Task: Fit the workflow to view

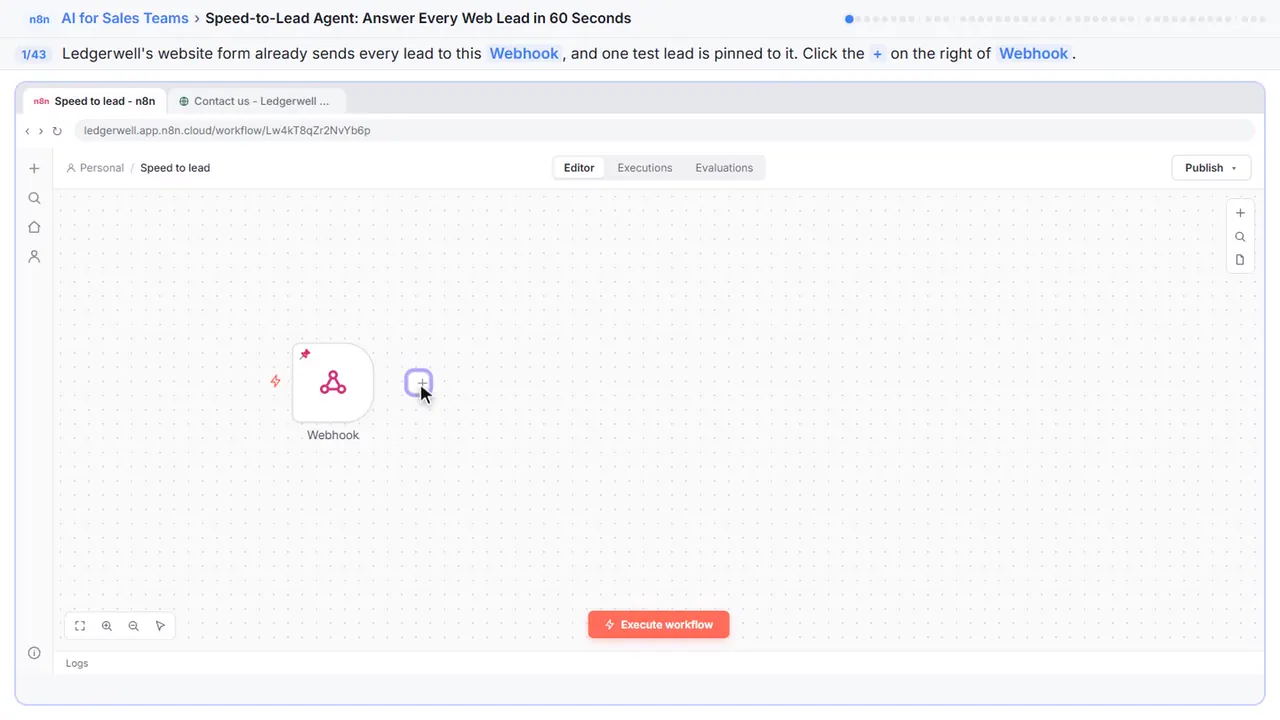Action: click(x=80, y=626)
